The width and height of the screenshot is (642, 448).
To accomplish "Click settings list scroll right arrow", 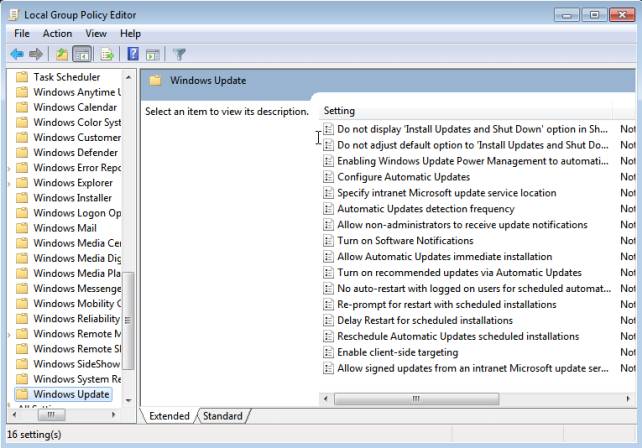I will click(x=628, y=399).
